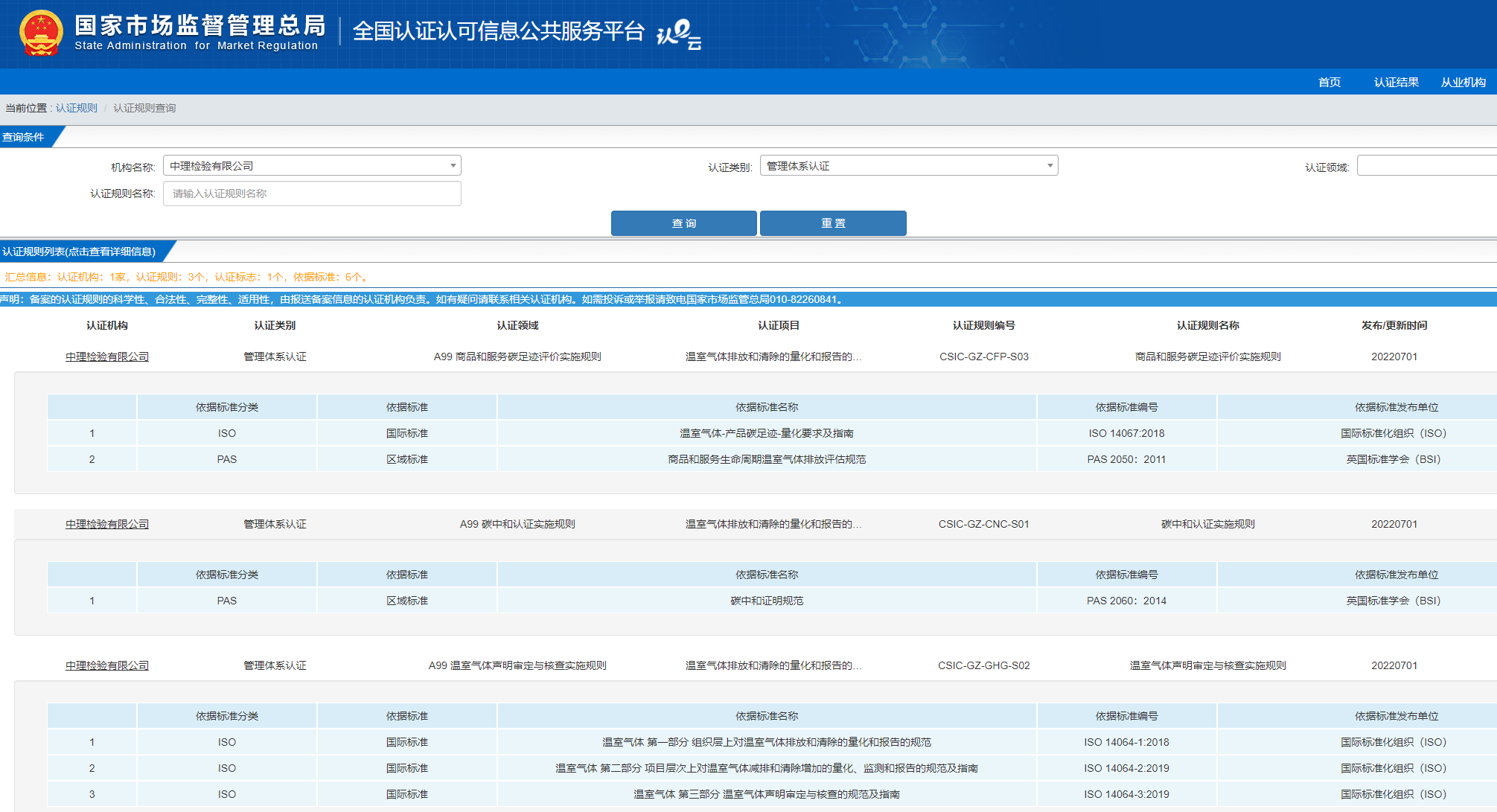Click standard number ISO 14064-2:2019

tap(1126, 768)
